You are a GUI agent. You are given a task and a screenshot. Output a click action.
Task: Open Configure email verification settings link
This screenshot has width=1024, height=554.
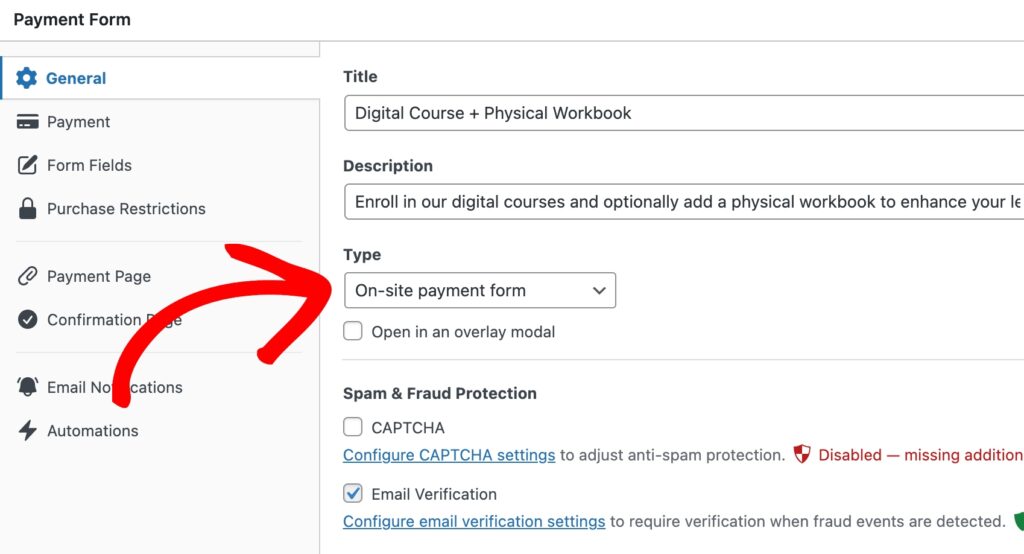click(x=474, y=521)
